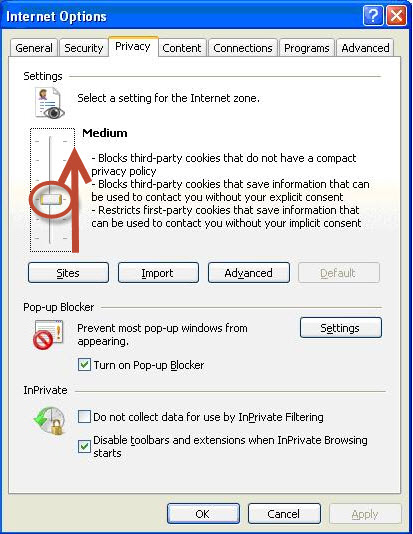Click the InPrivate lock clock icon
Image resolution: width=413 pixels, height=534 pixels.
coord(50,421)
